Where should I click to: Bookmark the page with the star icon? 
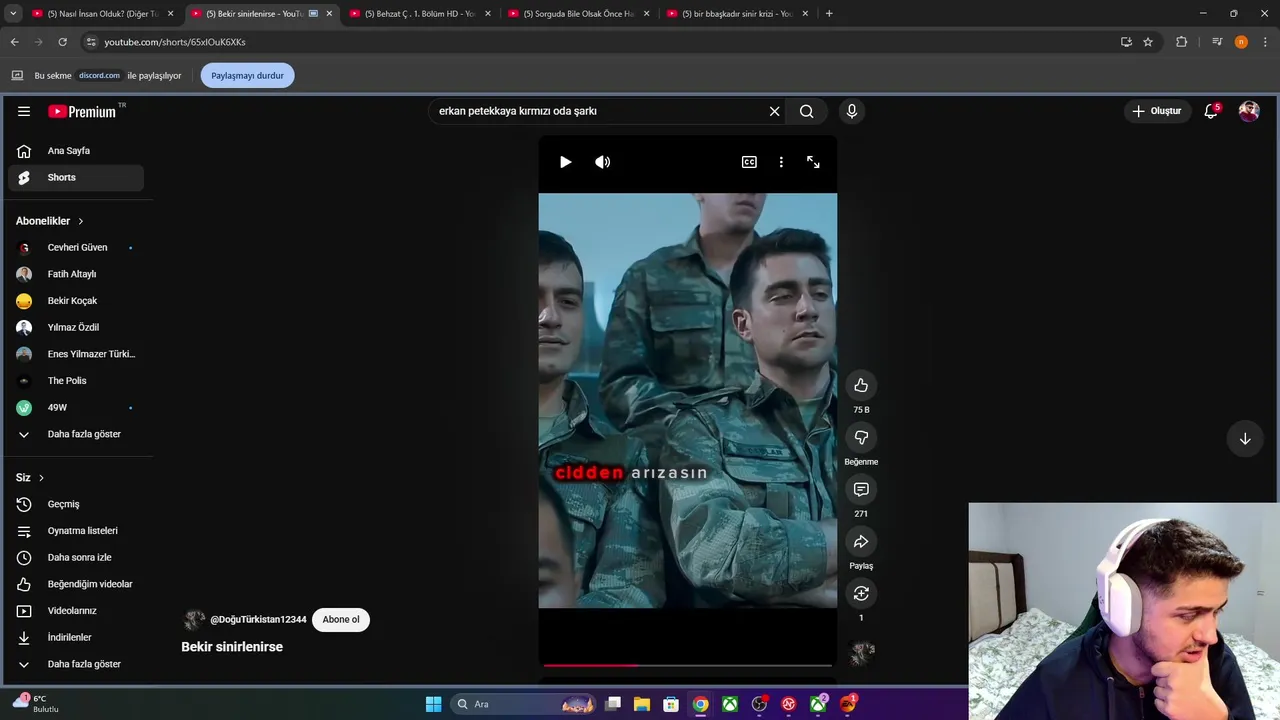click(x=1148, y=42)
